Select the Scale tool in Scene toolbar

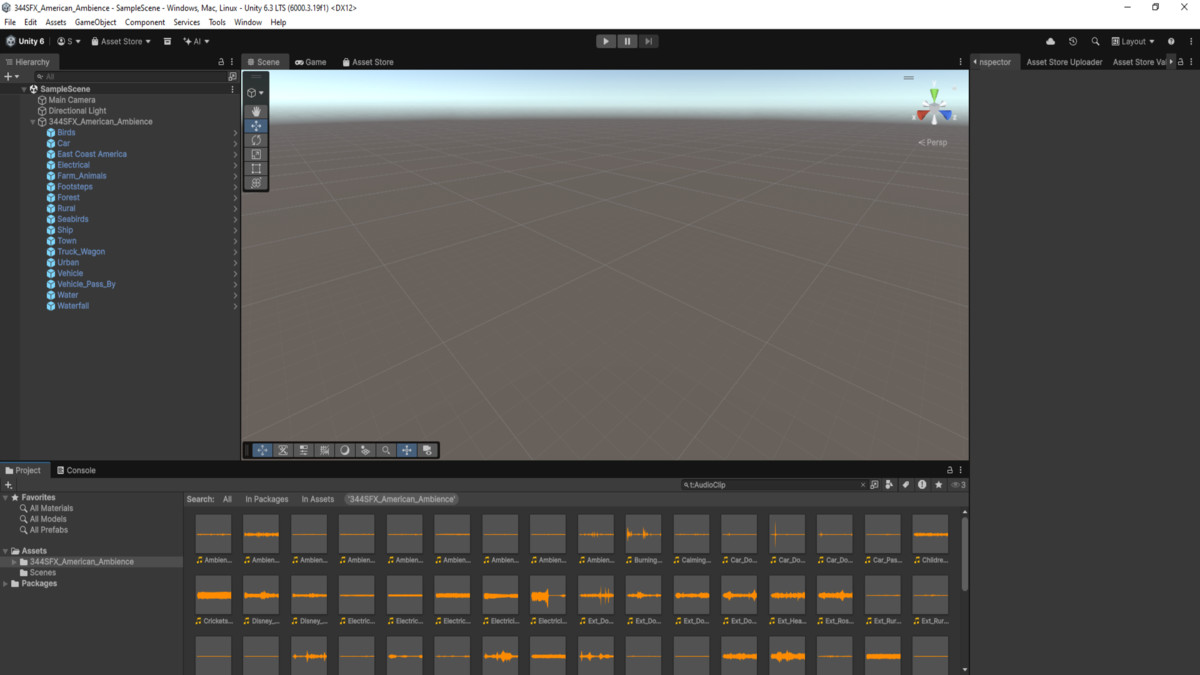pyautogui.click(x=256, y=155)
